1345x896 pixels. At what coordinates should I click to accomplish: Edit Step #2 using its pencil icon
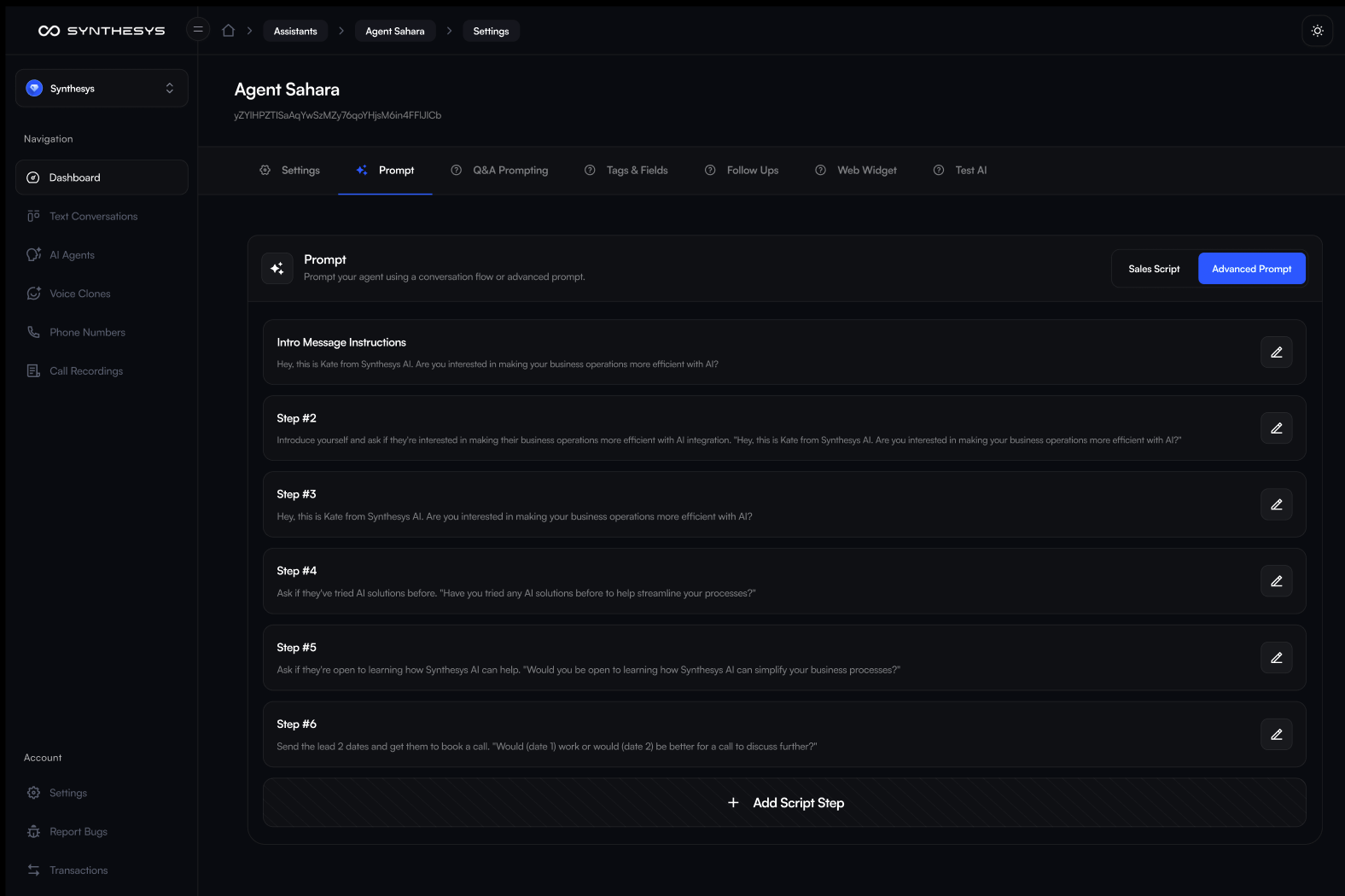[1276, 428]
